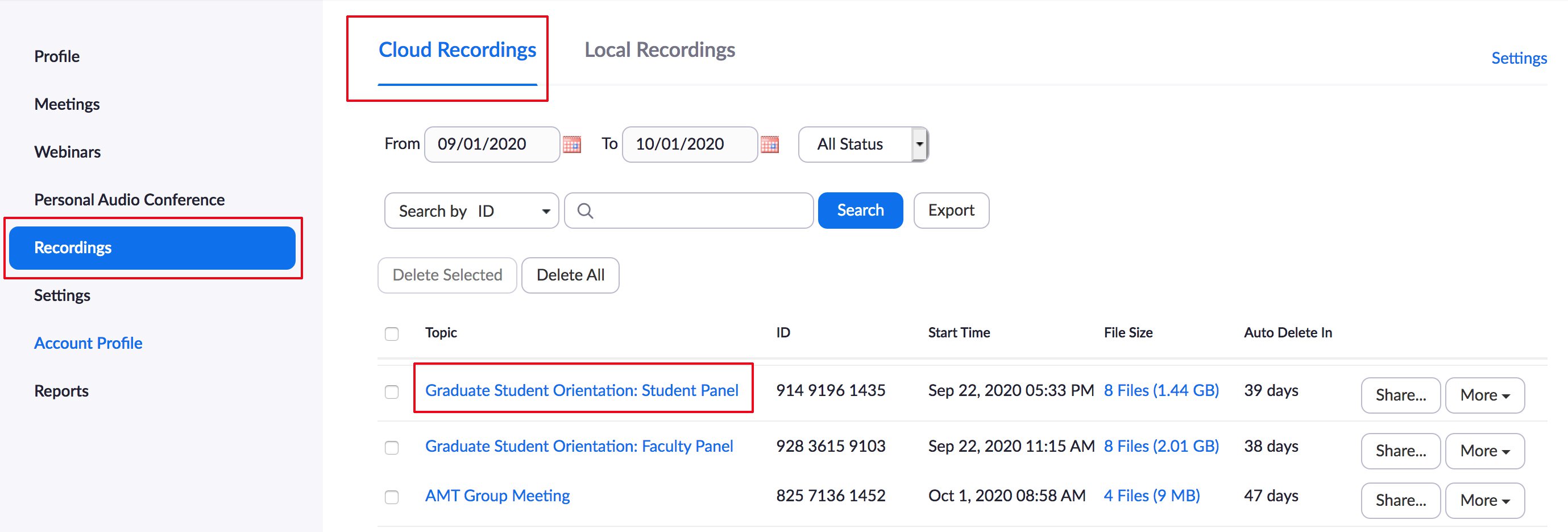Open the To date calendar picker icon
The image size is (1568, 532).
coord(769,145)
